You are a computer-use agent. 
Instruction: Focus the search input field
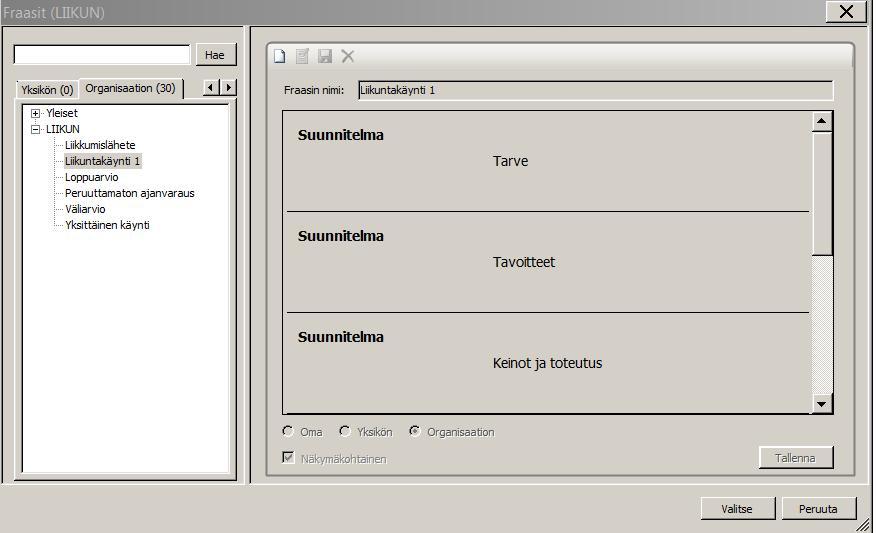pyautogui.click(x=102, y=55)
